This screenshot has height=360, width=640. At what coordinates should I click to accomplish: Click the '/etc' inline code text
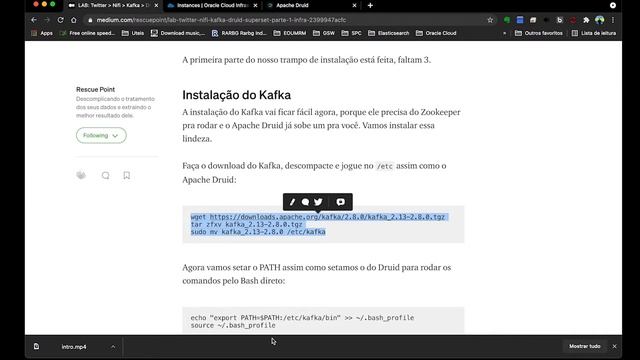coord(384,166)
